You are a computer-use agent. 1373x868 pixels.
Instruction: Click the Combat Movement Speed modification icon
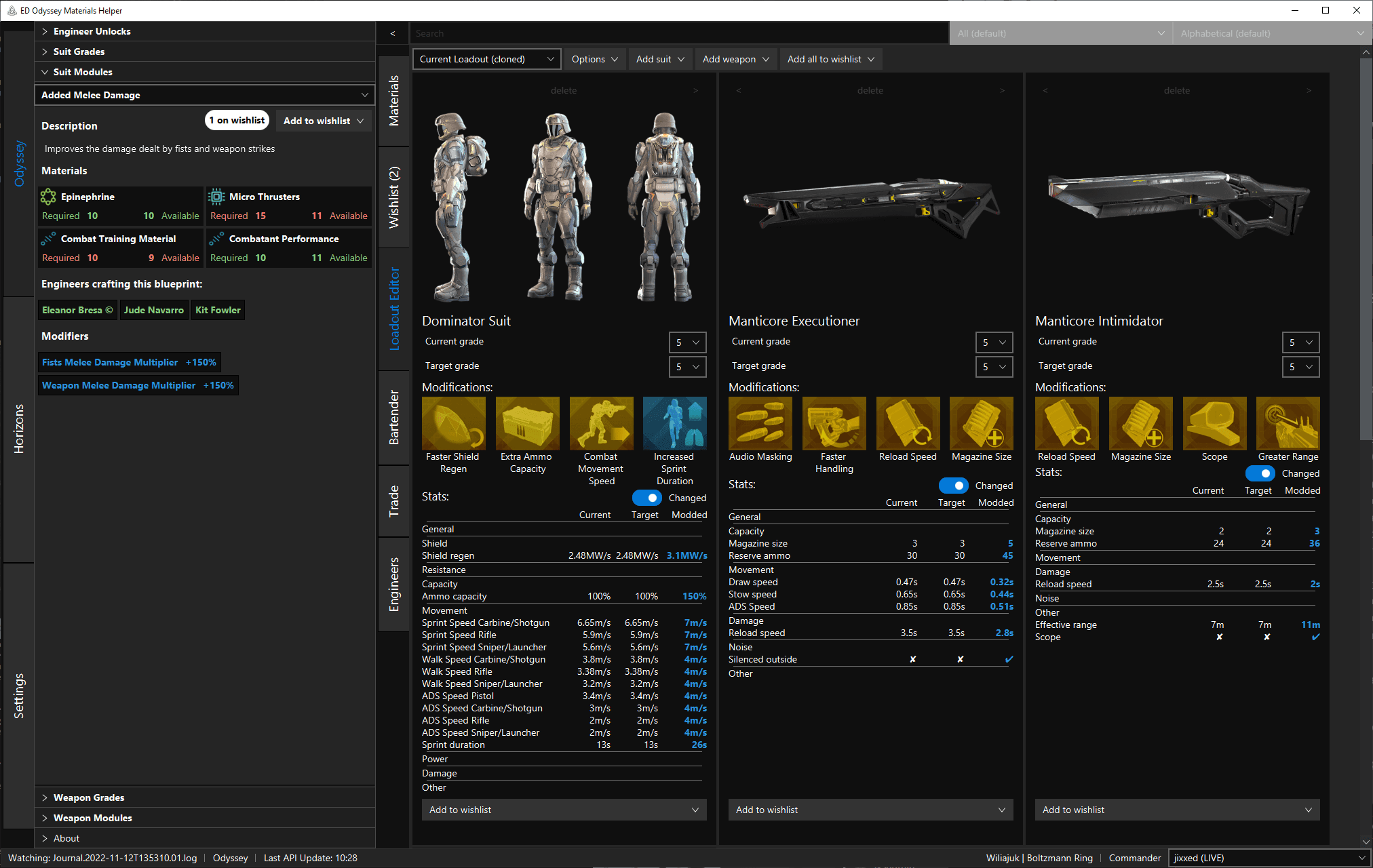pyautogui.click(x=601, y=424)
